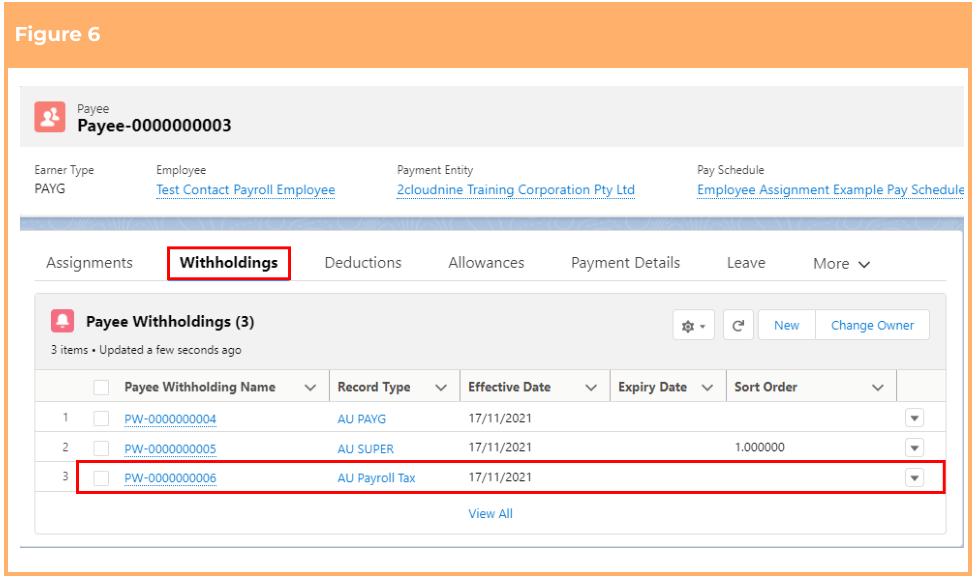The image size is (976, 578).
Task: Click the Payee Withholdings (3) heading
Action: tap(170, 322)
